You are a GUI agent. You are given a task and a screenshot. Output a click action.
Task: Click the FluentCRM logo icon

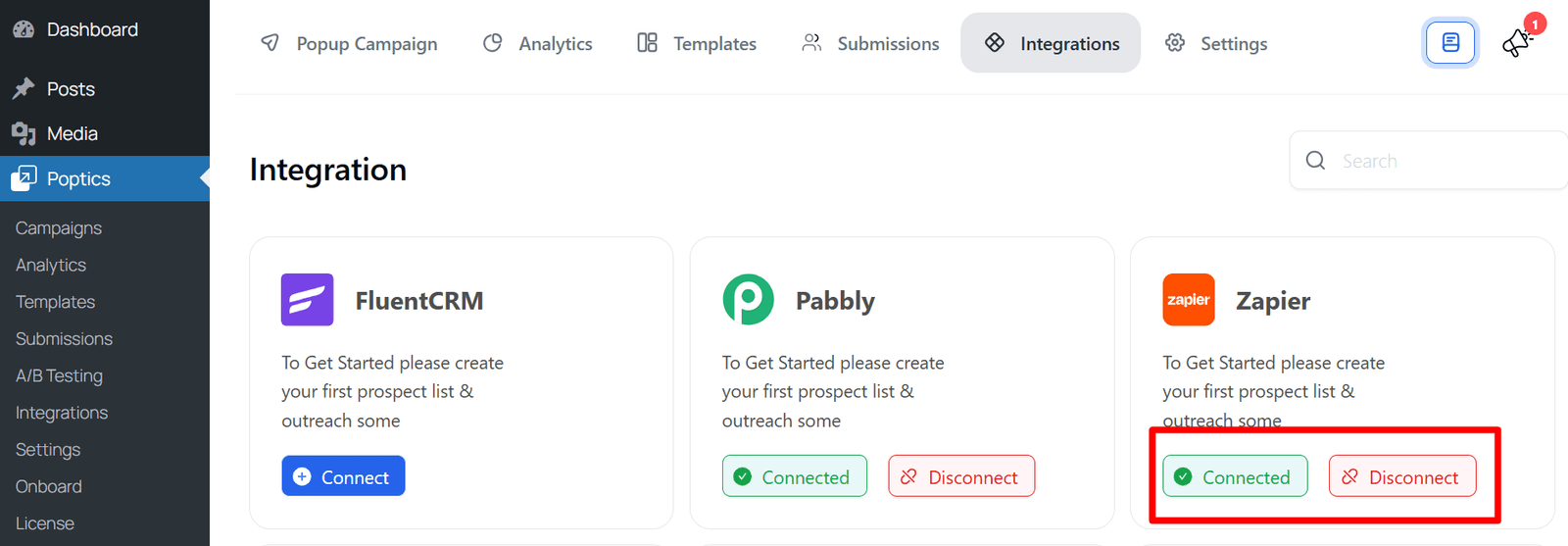[x=307, y=300]
